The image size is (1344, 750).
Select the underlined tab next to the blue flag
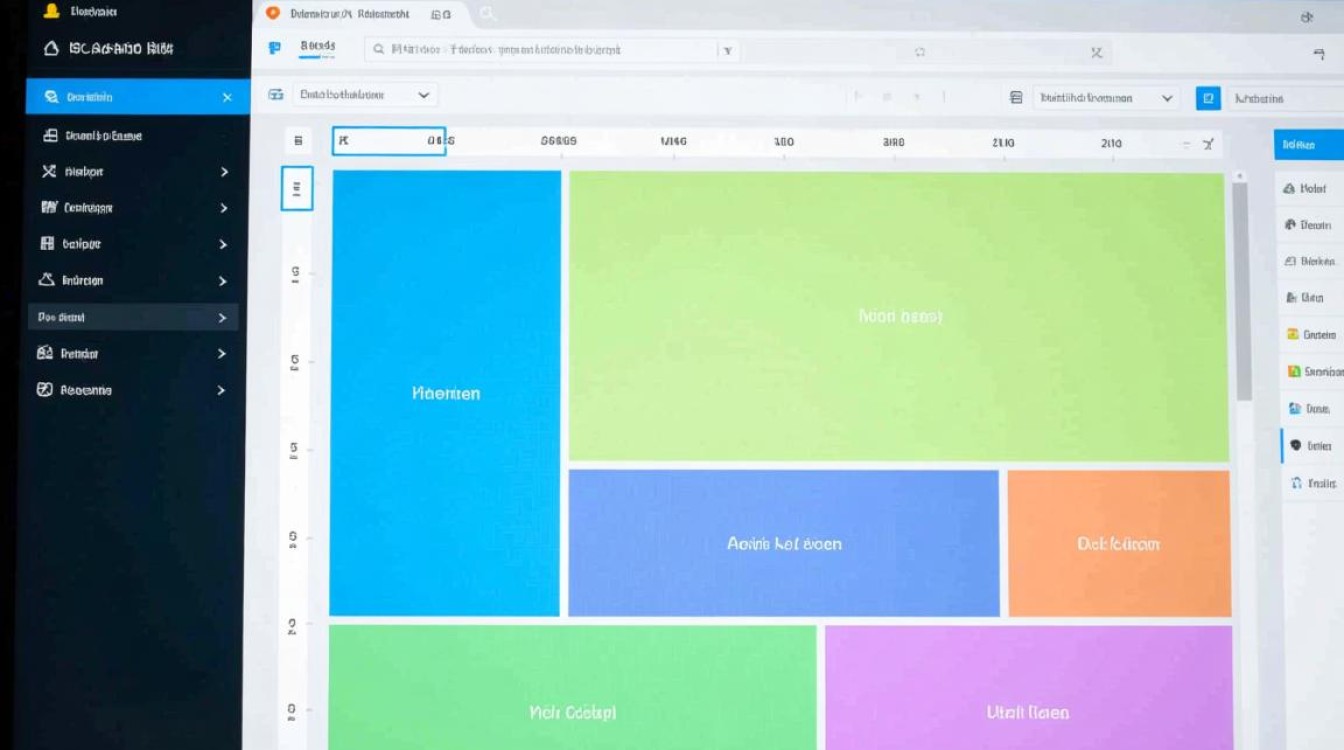point(318,47)
